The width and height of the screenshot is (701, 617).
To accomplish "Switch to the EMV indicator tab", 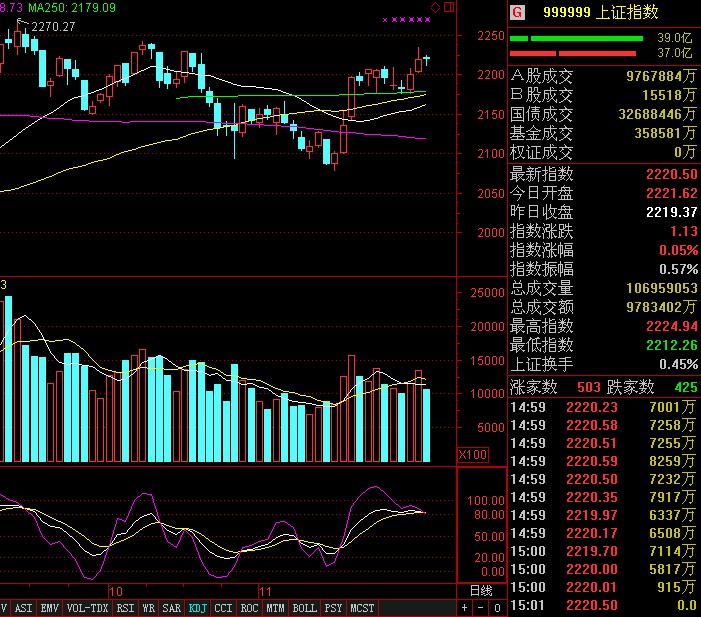I will click(50, 608).
